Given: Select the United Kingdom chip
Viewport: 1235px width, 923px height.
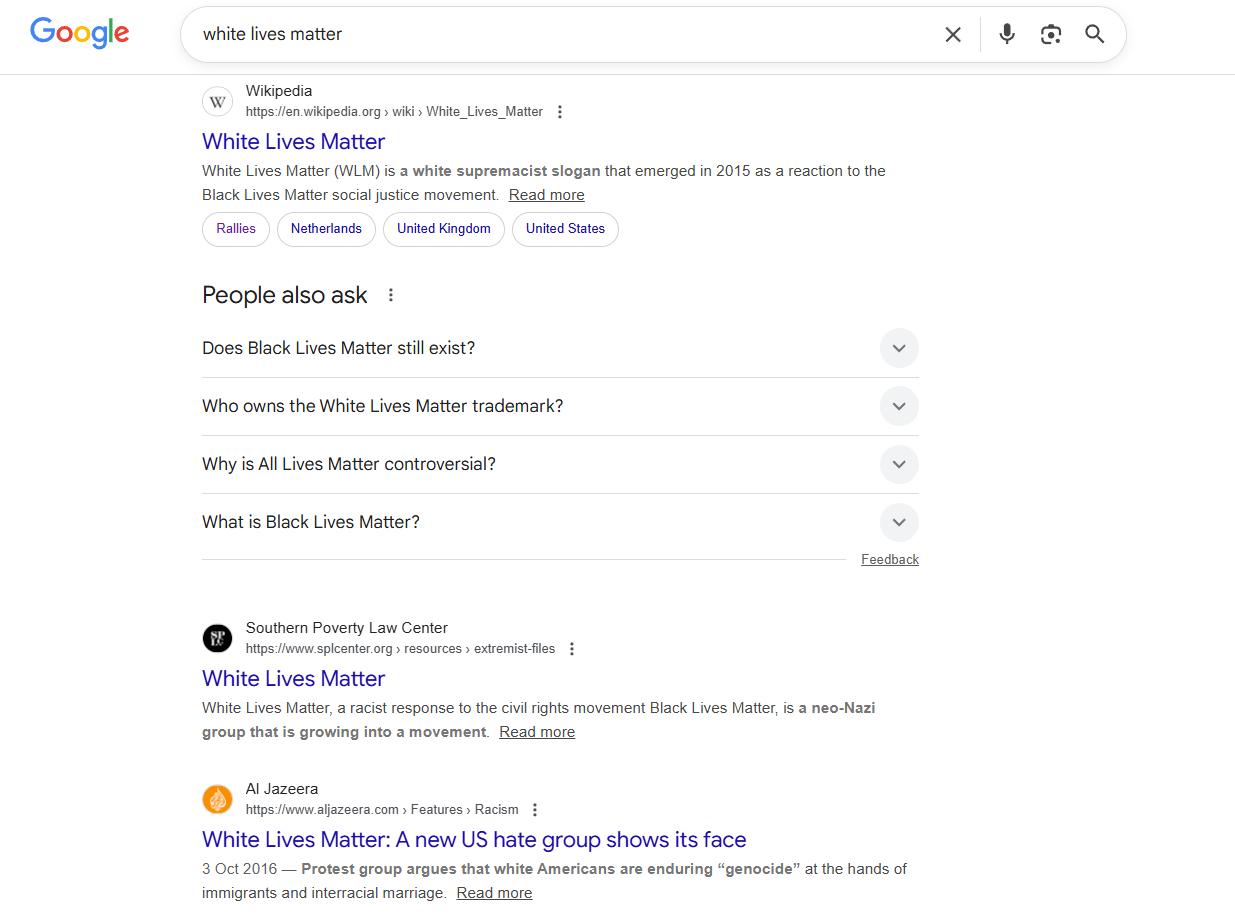Looking at the screenshot, I should [x=444, y=229].
